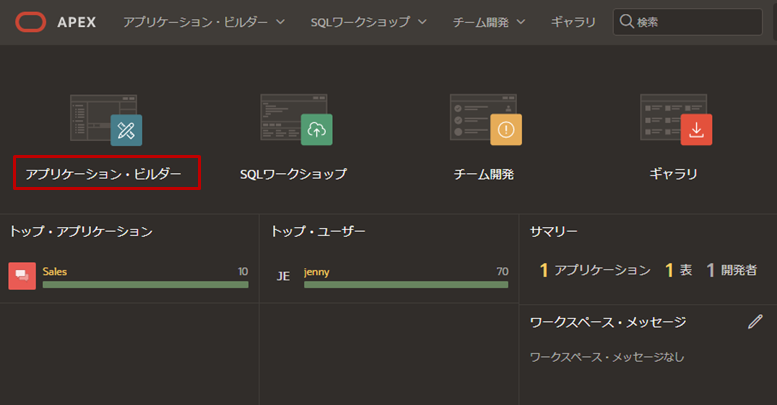Click the magnifier search icon
Image resolution: width=777 pixels, height=405 pixels.
626,21
